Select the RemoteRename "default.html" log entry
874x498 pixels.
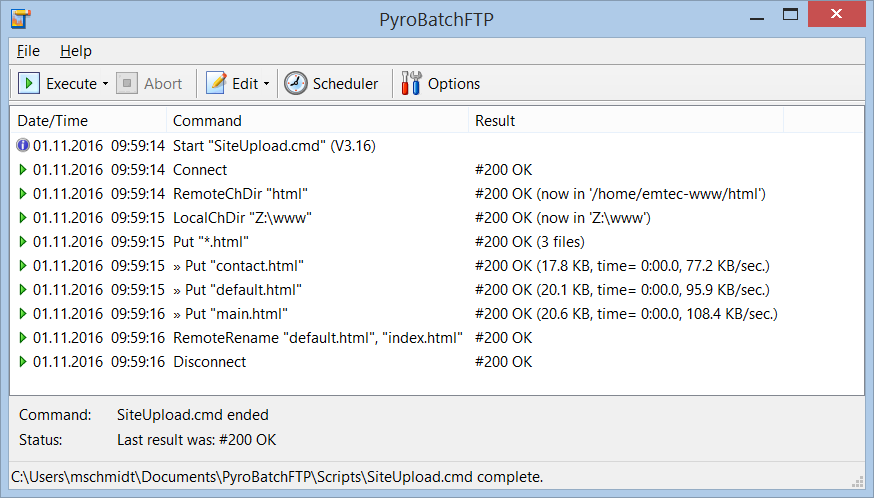click(x=317, y=338)
